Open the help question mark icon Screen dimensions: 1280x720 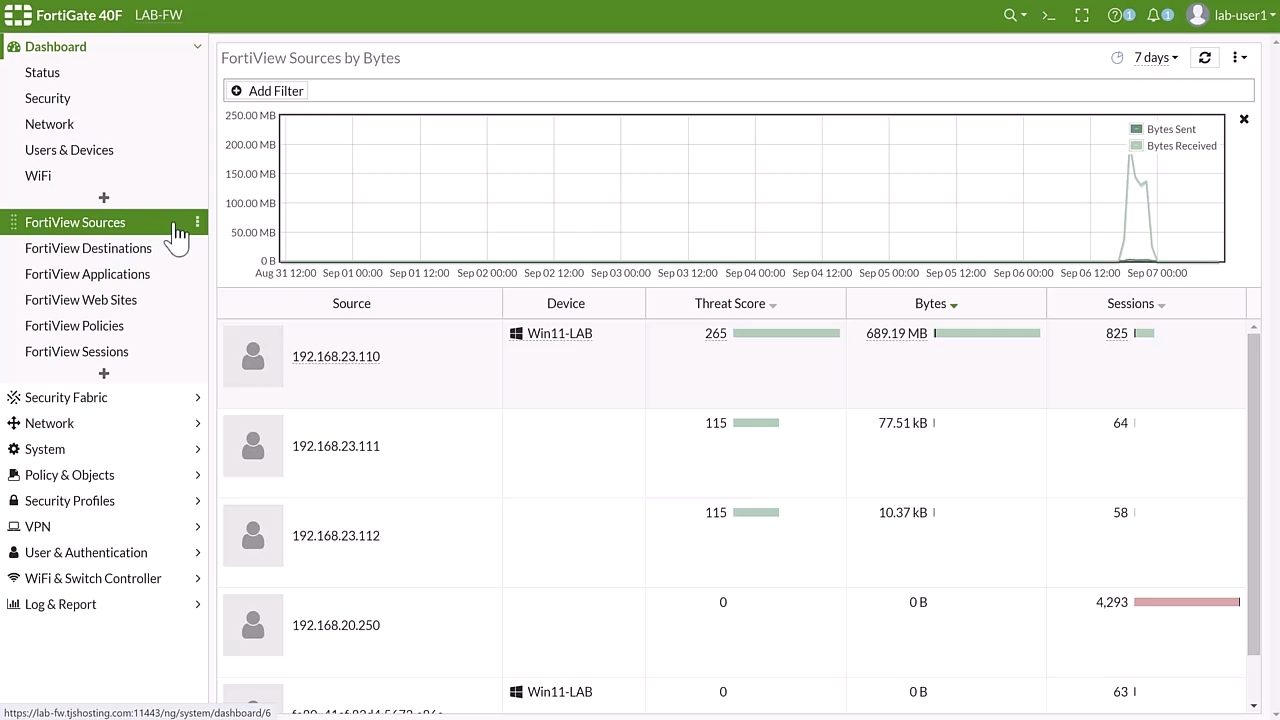1116,15
